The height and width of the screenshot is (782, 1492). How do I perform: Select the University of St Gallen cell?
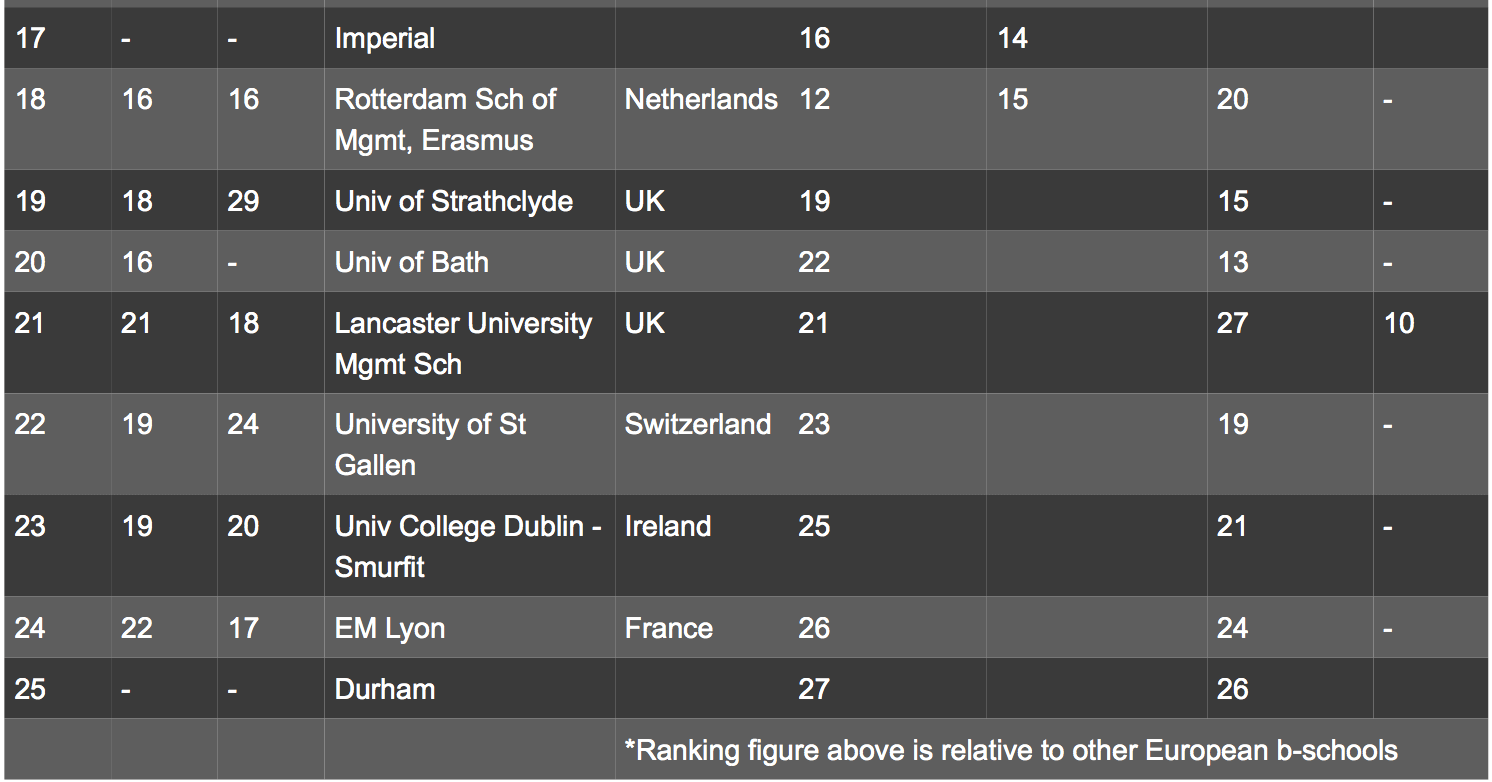tap(469, 444)
